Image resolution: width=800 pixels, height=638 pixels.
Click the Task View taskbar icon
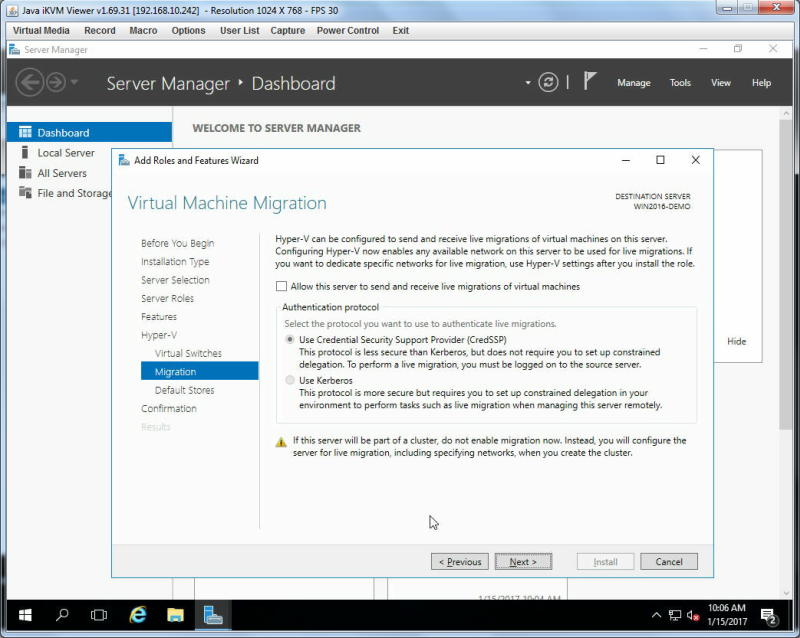(98, 615)
